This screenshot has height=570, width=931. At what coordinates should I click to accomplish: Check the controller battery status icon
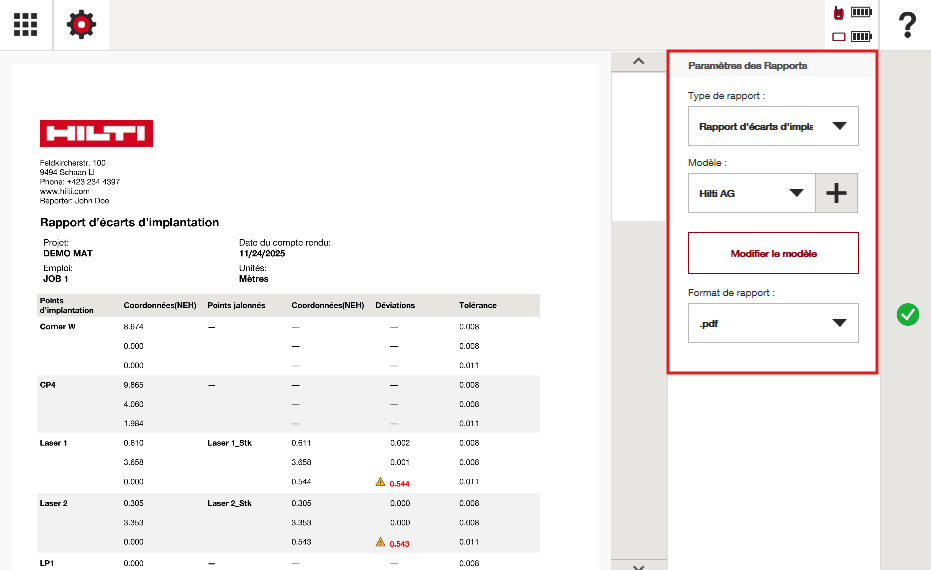coord(852,37)
